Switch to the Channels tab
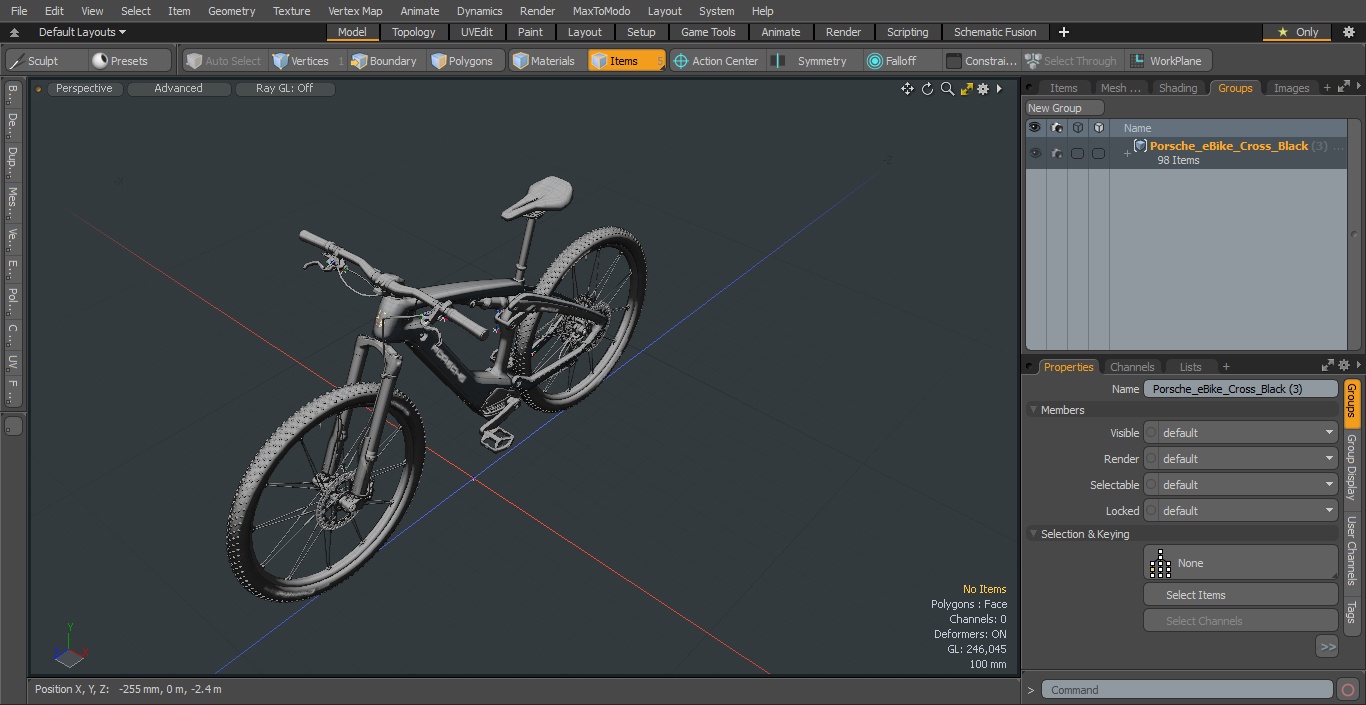Screen dimensions: 1366x705 pos(1132,367)
